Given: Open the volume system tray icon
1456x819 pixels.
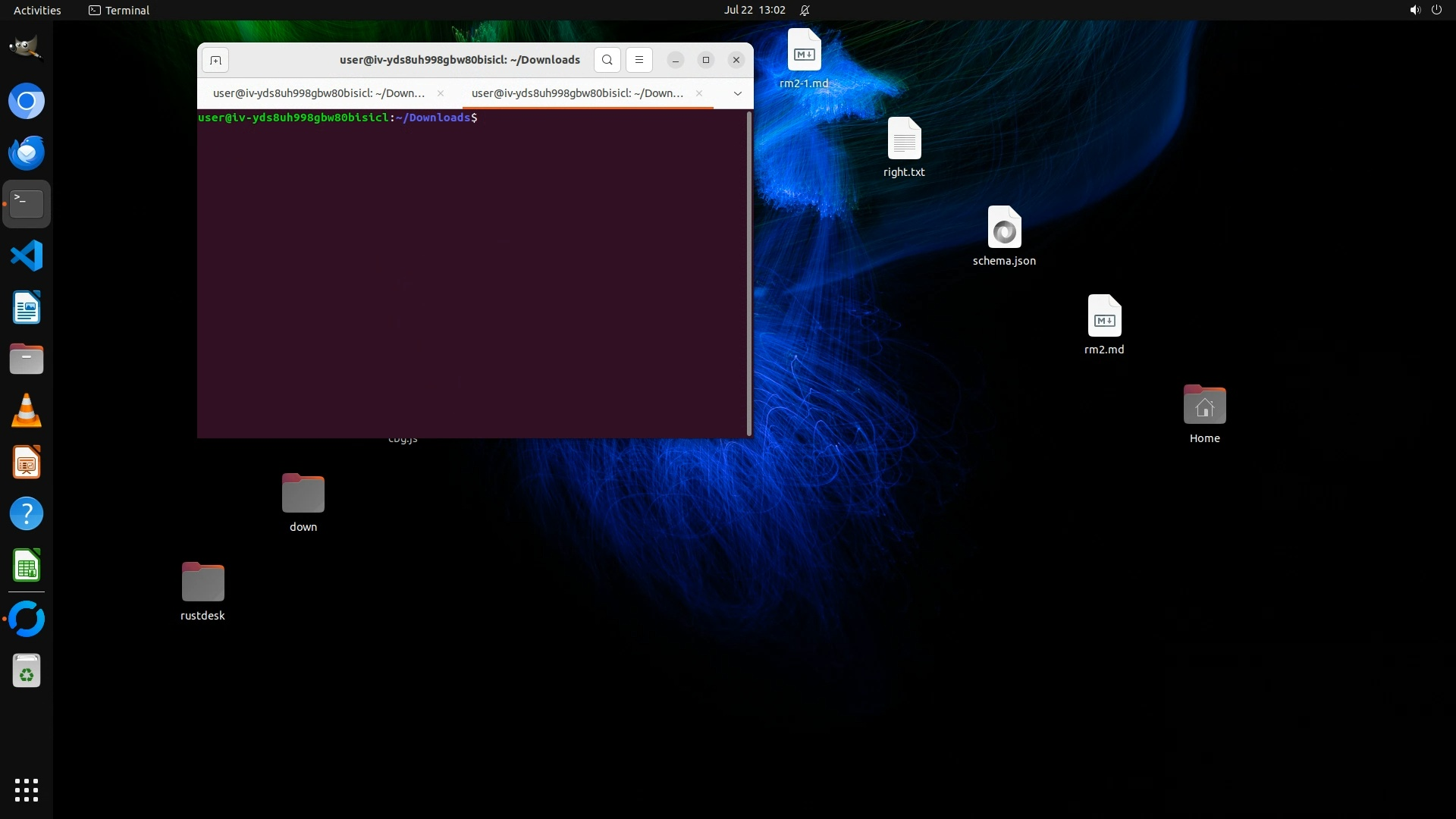Looking at the screenshot, I should pos(1414,10).
